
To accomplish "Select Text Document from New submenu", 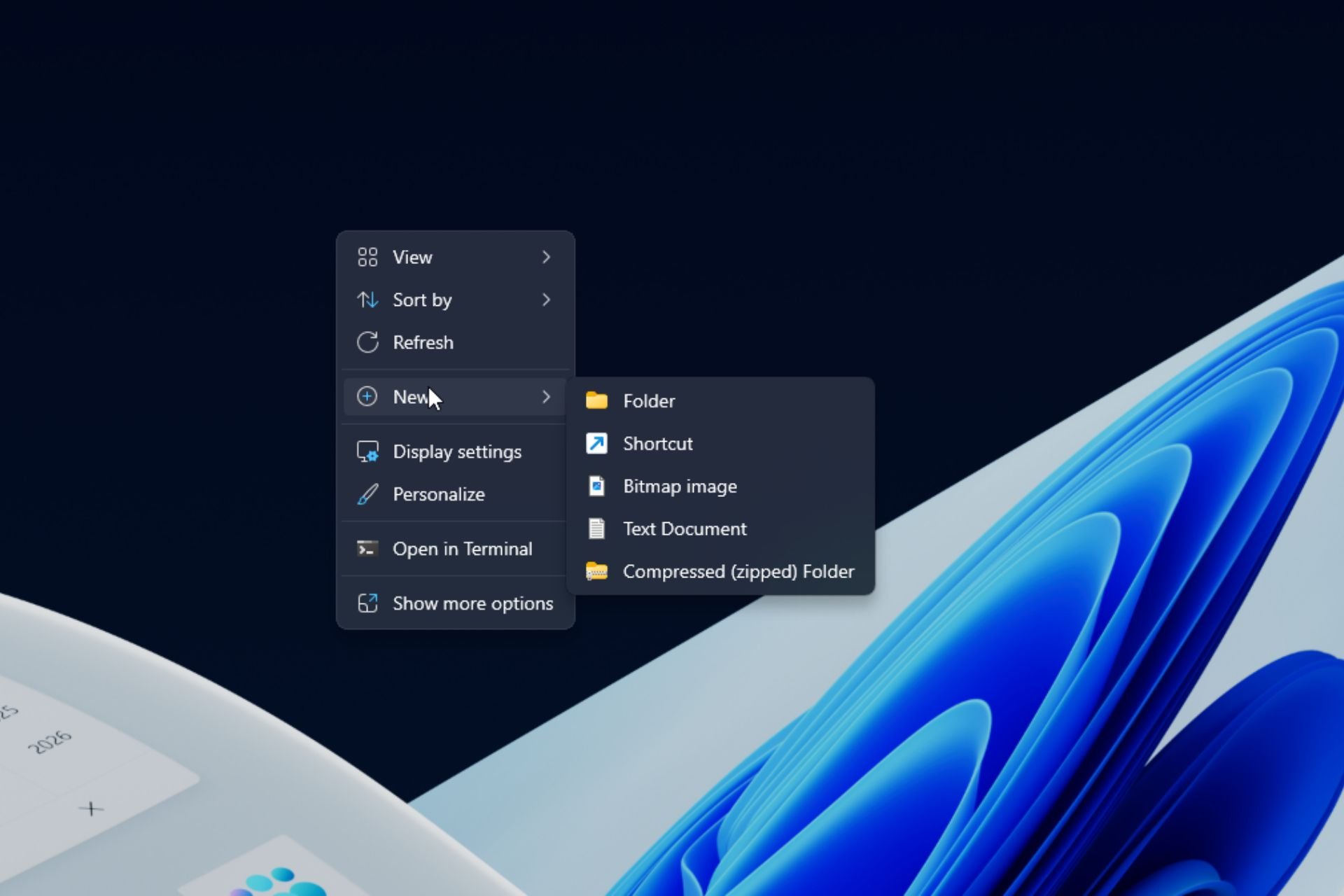I will [684, 528].
